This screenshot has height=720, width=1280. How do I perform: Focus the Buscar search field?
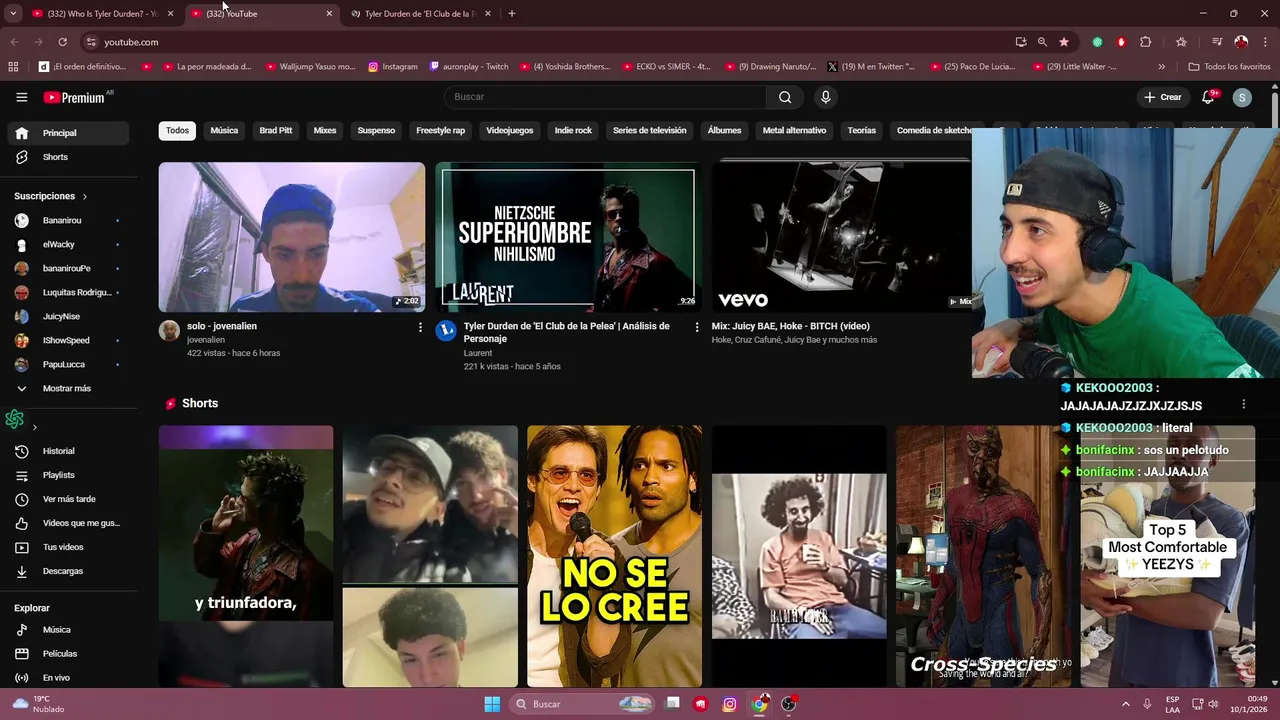605,97
